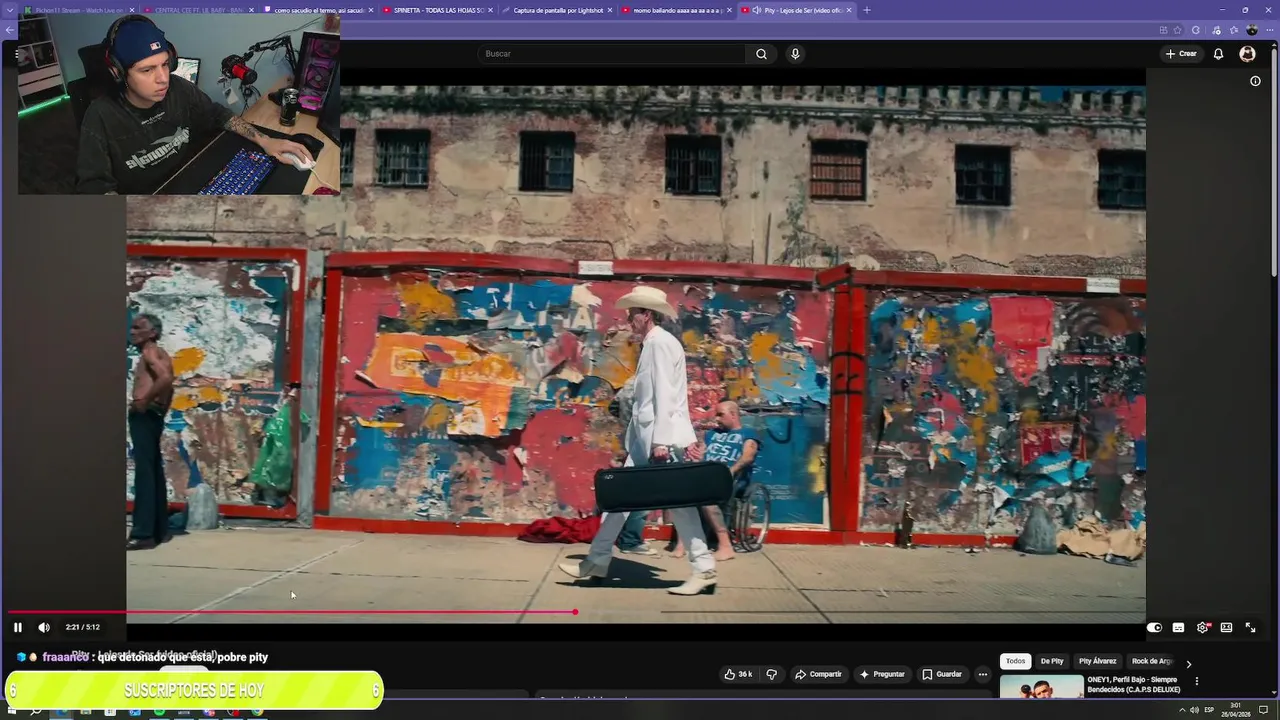Viewport: 1280px width, 720px height.
Task: Open the Crear menu
Action: pos(1181,54)
